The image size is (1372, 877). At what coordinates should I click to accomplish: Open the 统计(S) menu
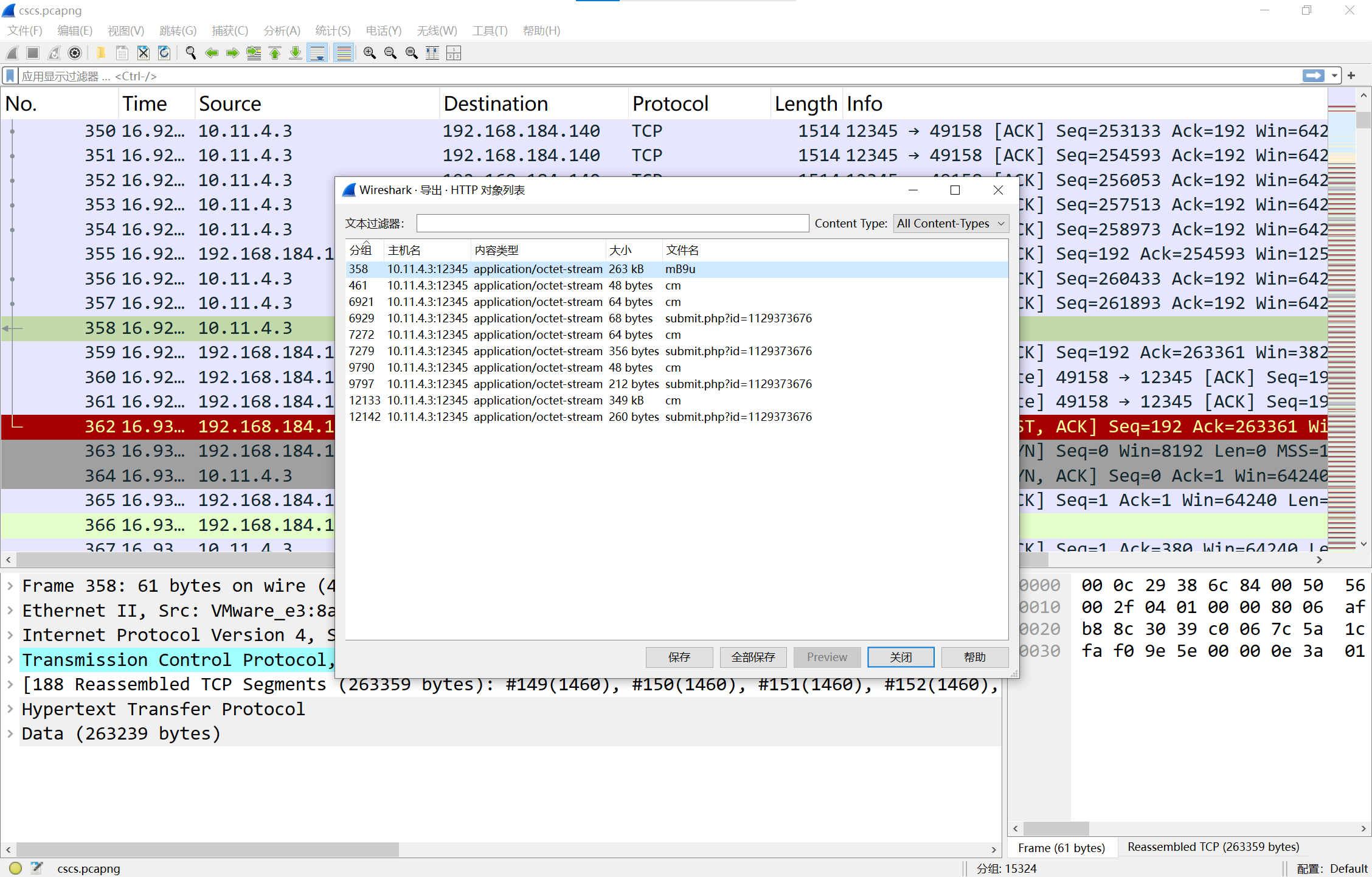[333, 31]
